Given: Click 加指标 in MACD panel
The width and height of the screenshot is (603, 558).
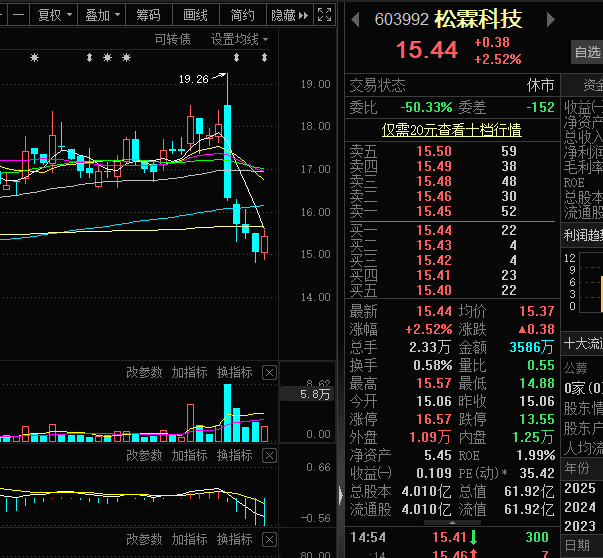Looking at the screenshot, I should (190, 455).
